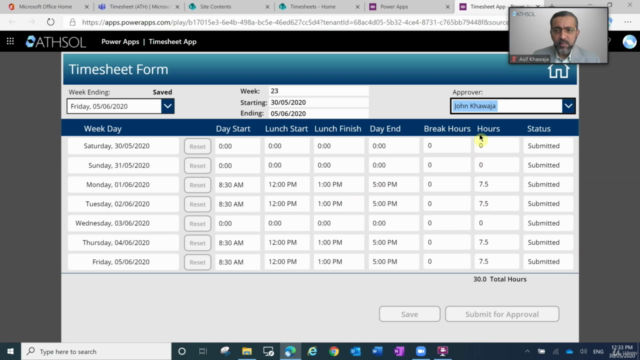Reset the Wednesday, 03/06/2020 row
The height and width of the screenshot is (360, 640).
coord(198,223)
